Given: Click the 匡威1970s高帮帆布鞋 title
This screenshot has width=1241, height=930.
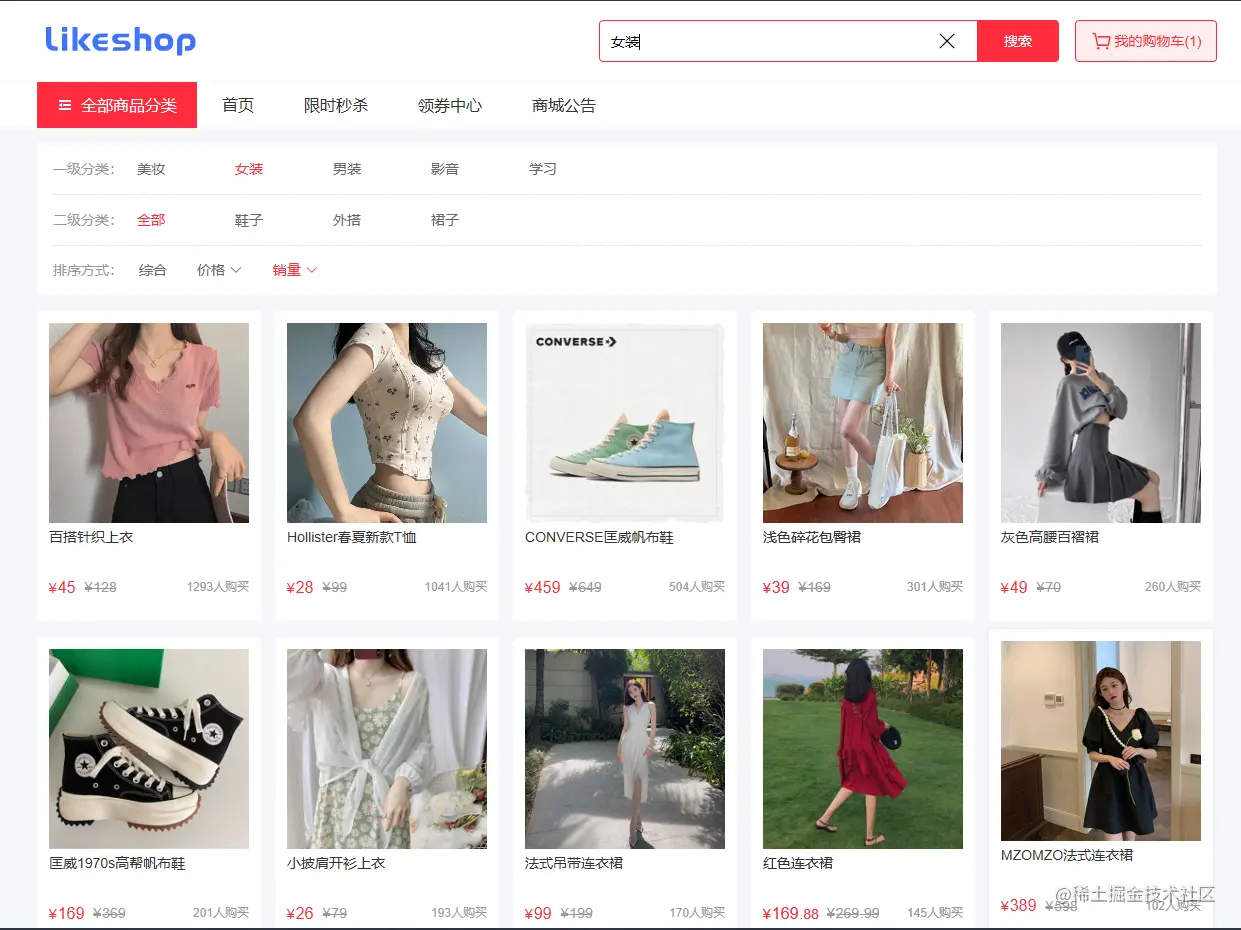Looking at the screenshot, I should [117, 863].
